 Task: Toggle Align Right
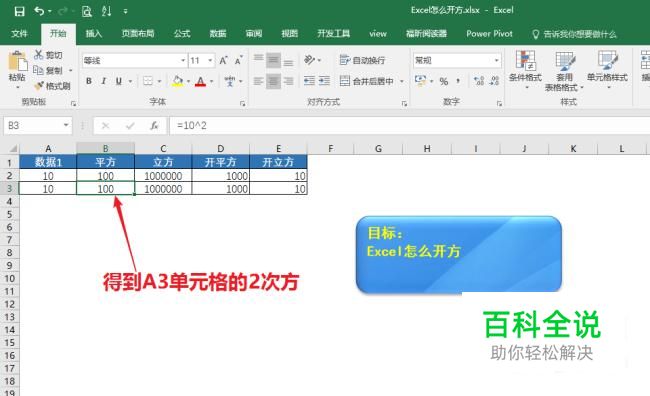288,81
